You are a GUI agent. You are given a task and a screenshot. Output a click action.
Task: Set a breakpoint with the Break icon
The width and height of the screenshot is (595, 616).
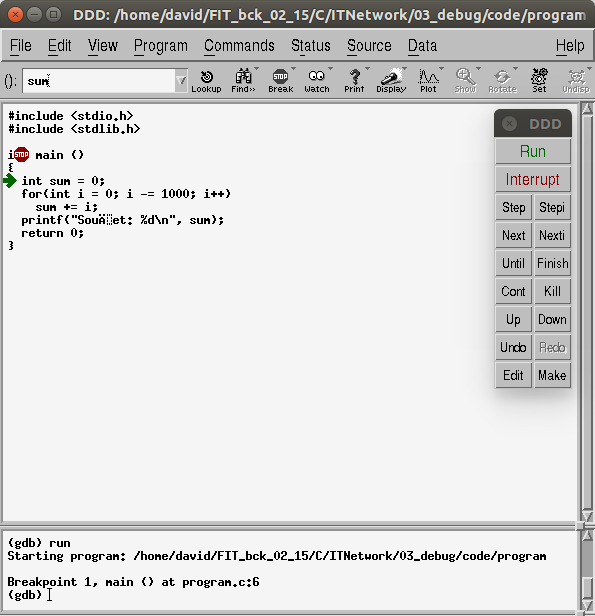[280, 81]
